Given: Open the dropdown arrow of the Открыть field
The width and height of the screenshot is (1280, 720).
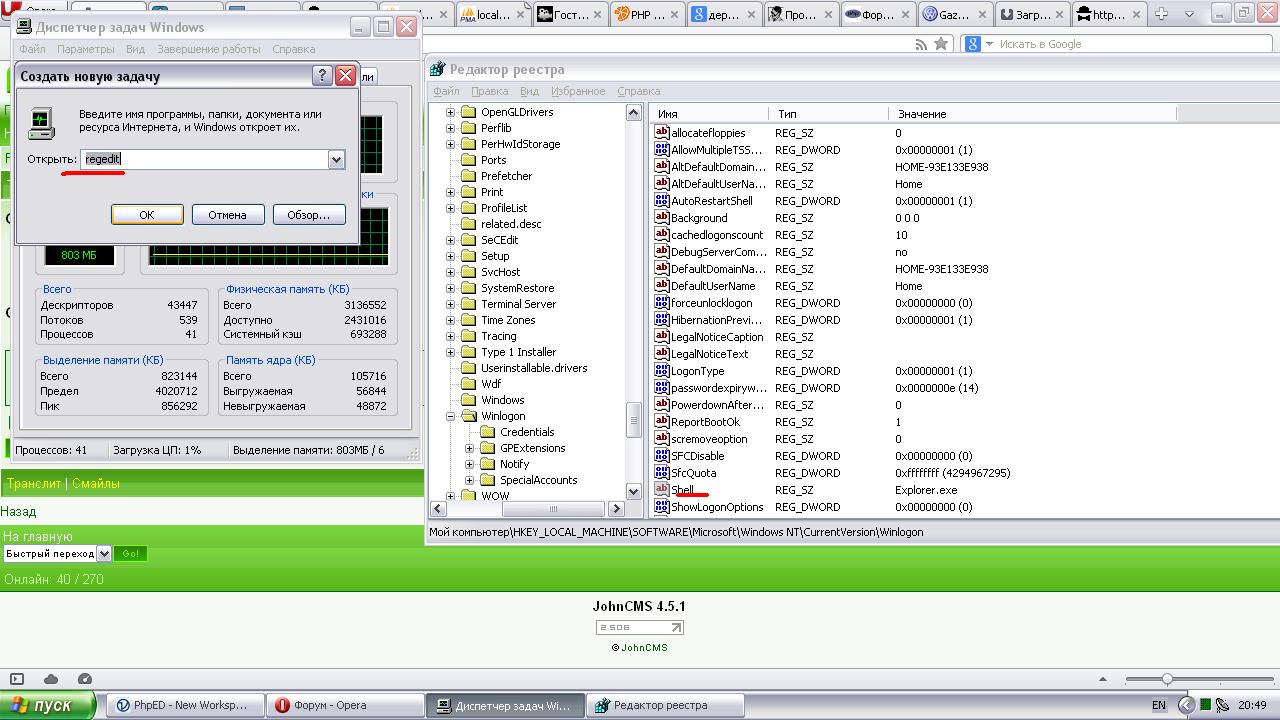Looking at the screenshot, I should pos(336,159).
